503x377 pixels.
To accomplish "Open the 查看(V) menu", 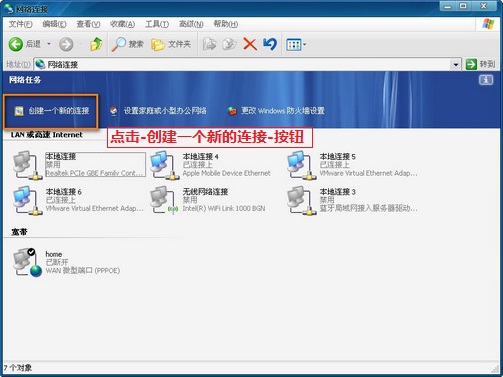I will (x=88, y=24).
